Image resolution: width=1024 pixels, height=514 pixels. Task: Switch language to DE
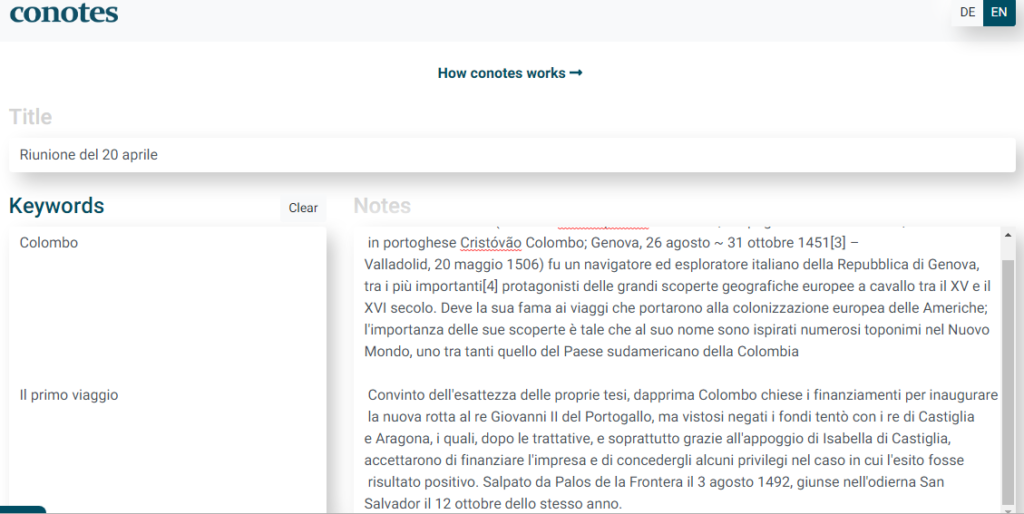pyautogui.click(x=967, y=12)
